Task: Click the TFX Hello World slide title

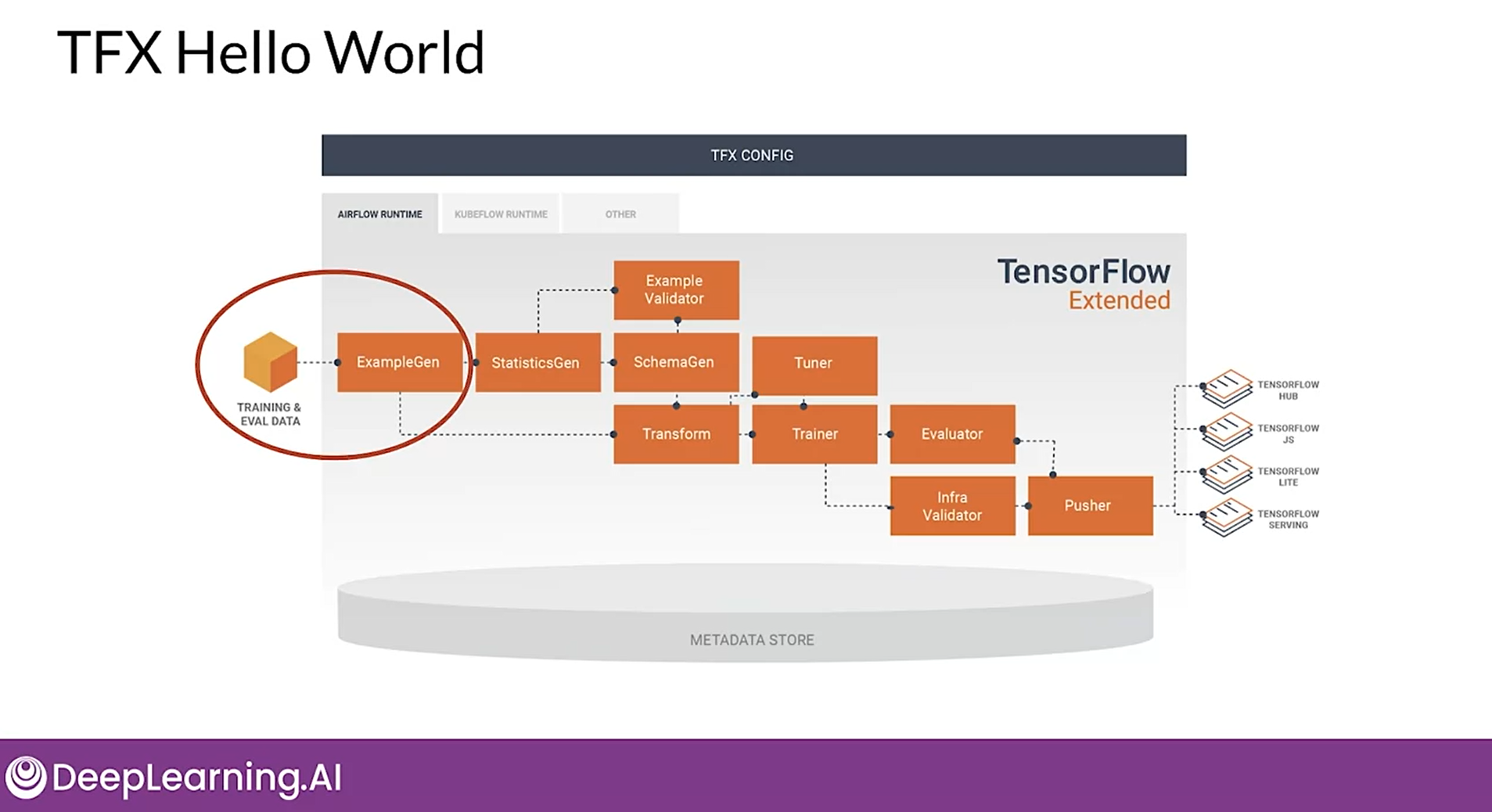Action: 271,52
